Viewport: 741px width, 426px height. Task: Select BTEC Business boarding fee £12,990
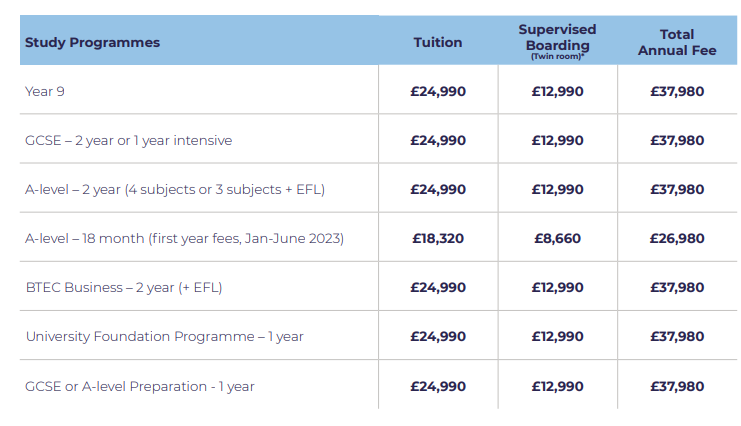[557, 287]
